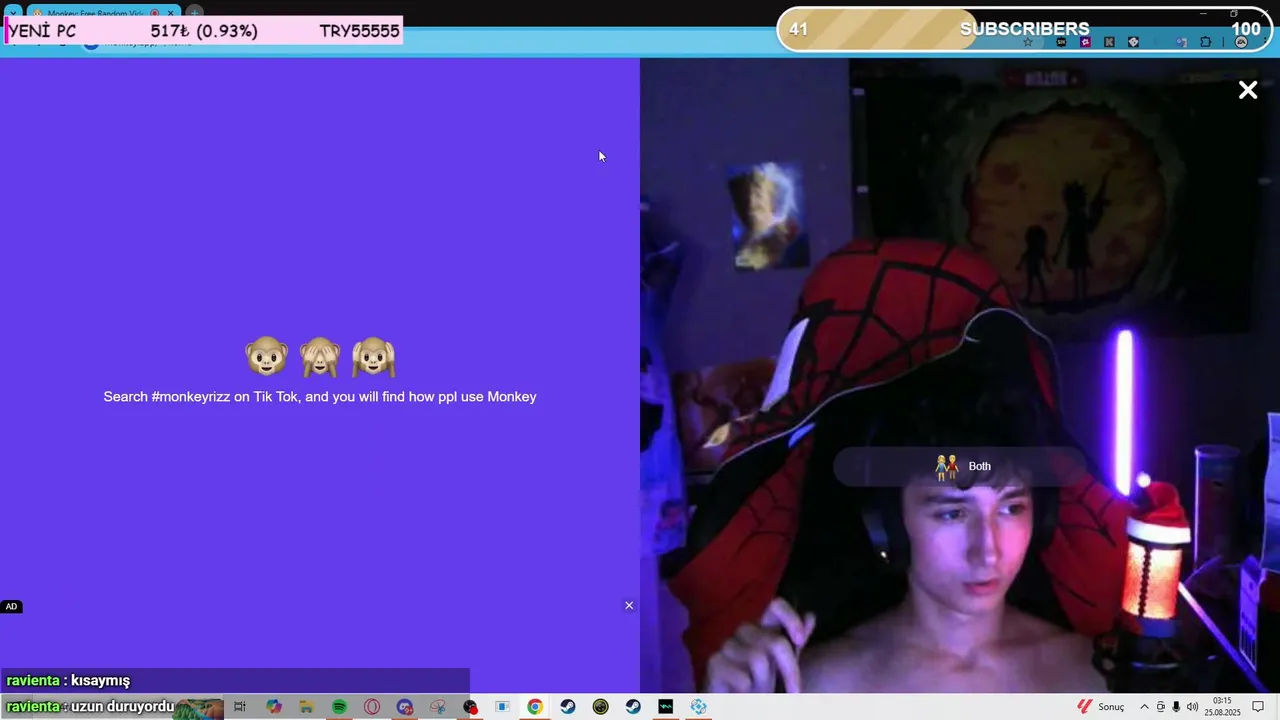The height and width of the screenshot is (720, 1280).
Task: Close the Monkey browser tab
Action: pyautogui.click(x=170, y=13)
